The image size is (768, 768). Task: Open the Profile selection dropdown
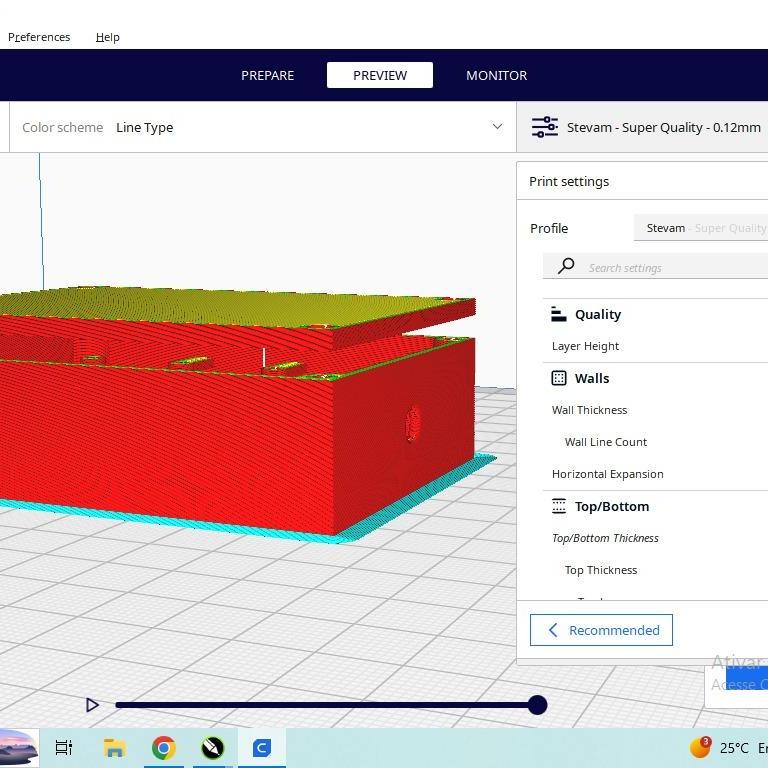coord(700,228)
